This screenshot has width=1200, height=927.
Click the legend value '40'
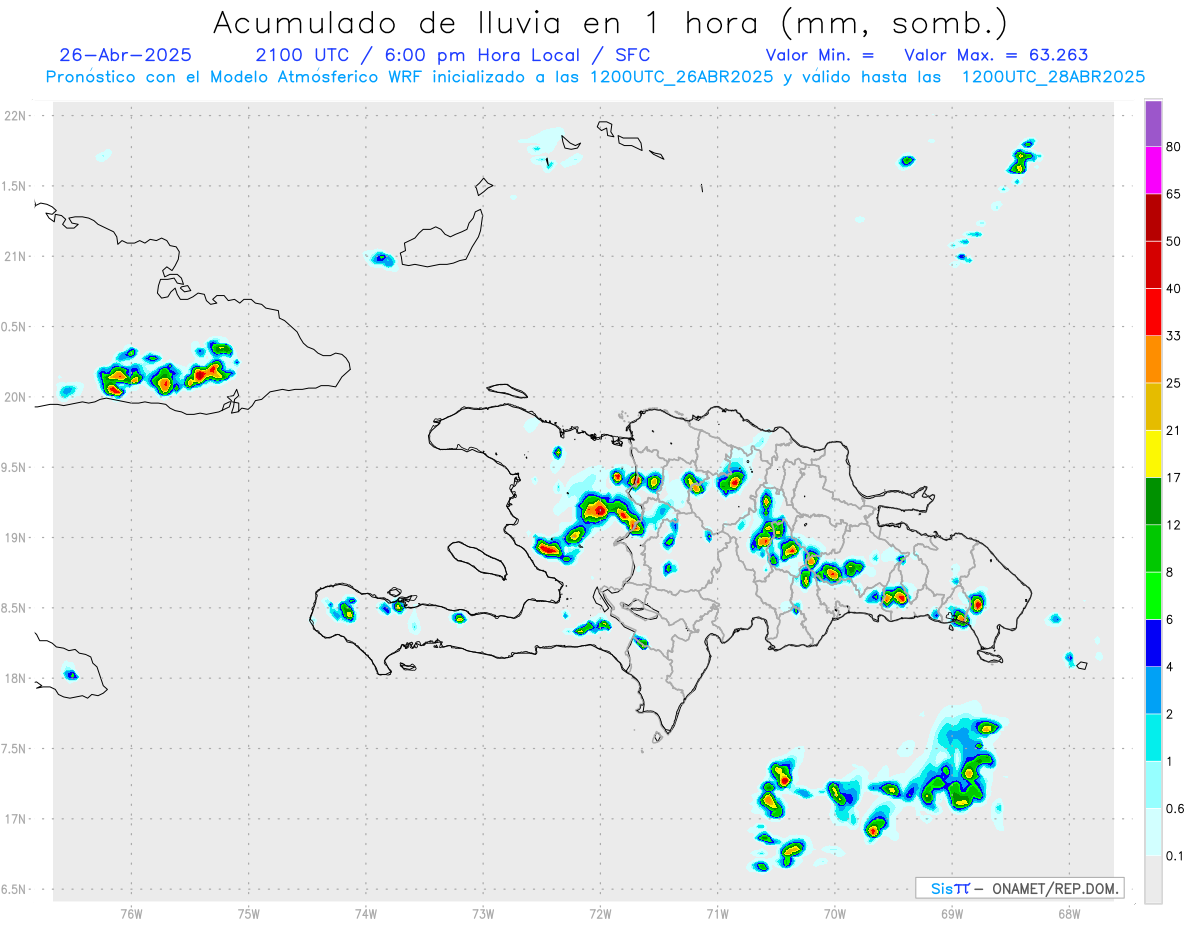coord(1174,289)
